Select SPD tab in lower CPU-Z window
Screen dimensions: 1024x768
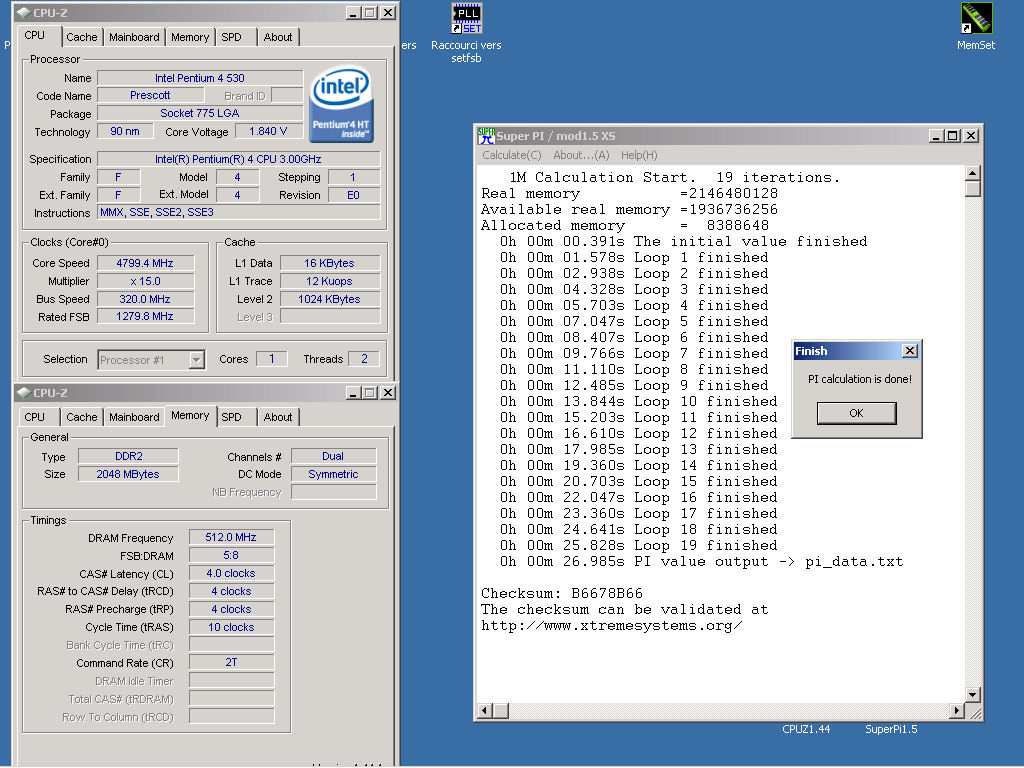tap(231, 417)
